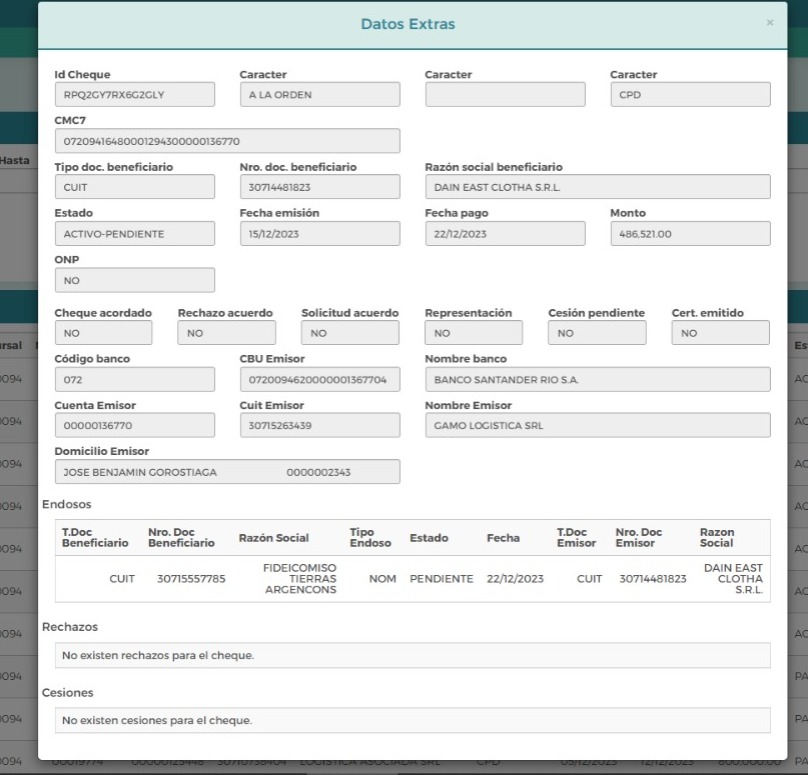Screen dimensions: 808x775
Task: Close the Datos Extras dialog
Action: (x=769, y=23)
